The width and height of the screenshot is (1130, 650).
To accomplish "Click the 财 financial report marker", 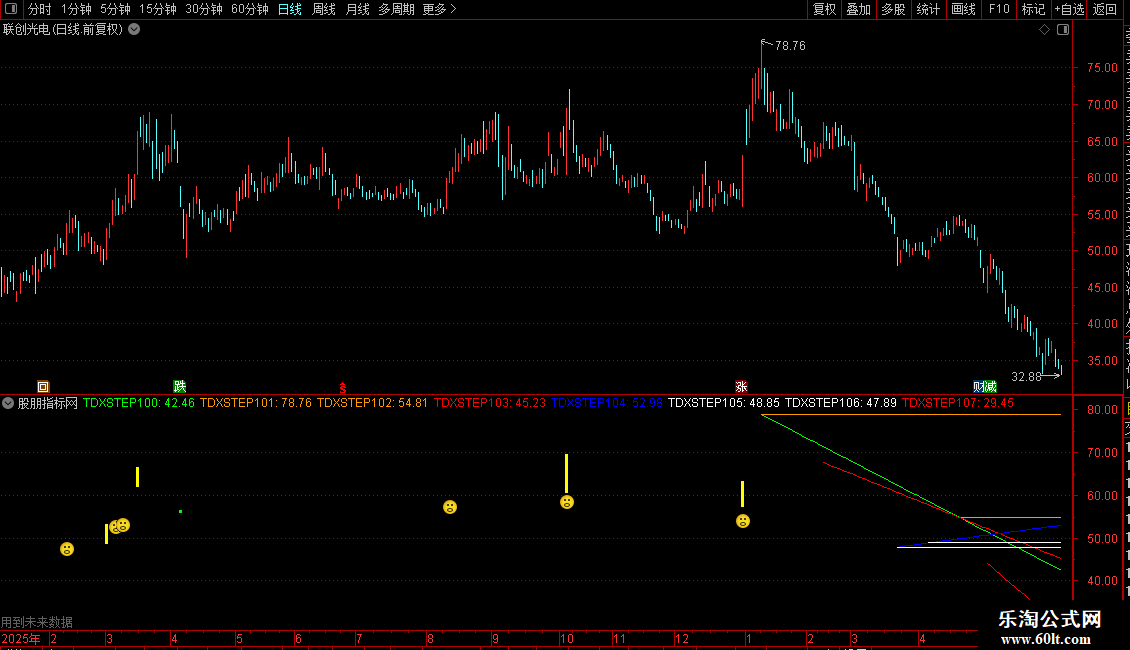I will (979, 387).
